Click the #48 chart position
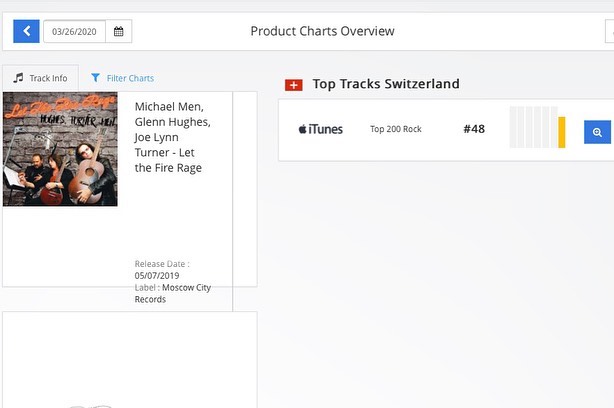Screen dimensions: 614x408 (x=474, y=129)
